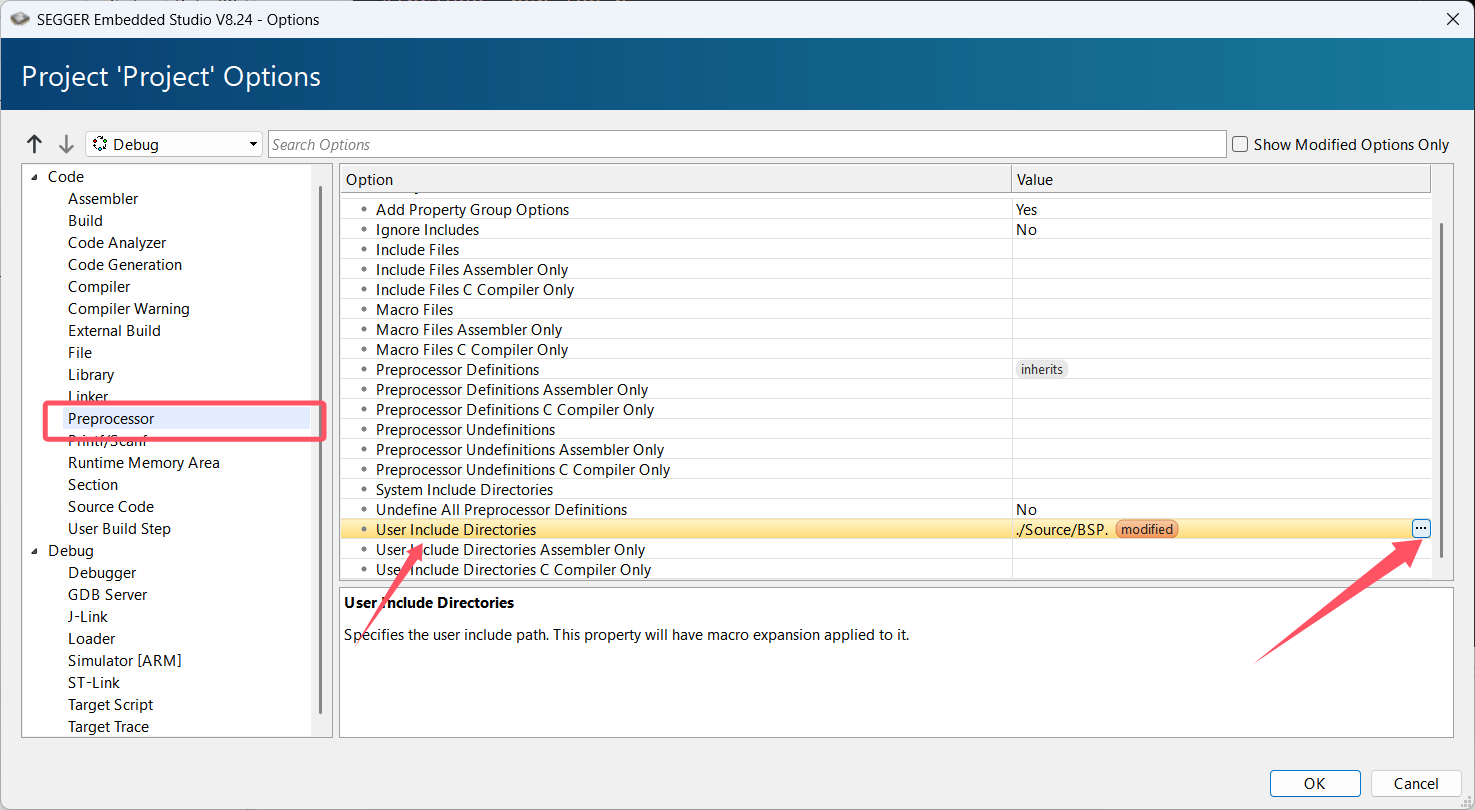Select the Loader category
Image resolution: width=1475 pixels, height=810 pixels.
92,639
